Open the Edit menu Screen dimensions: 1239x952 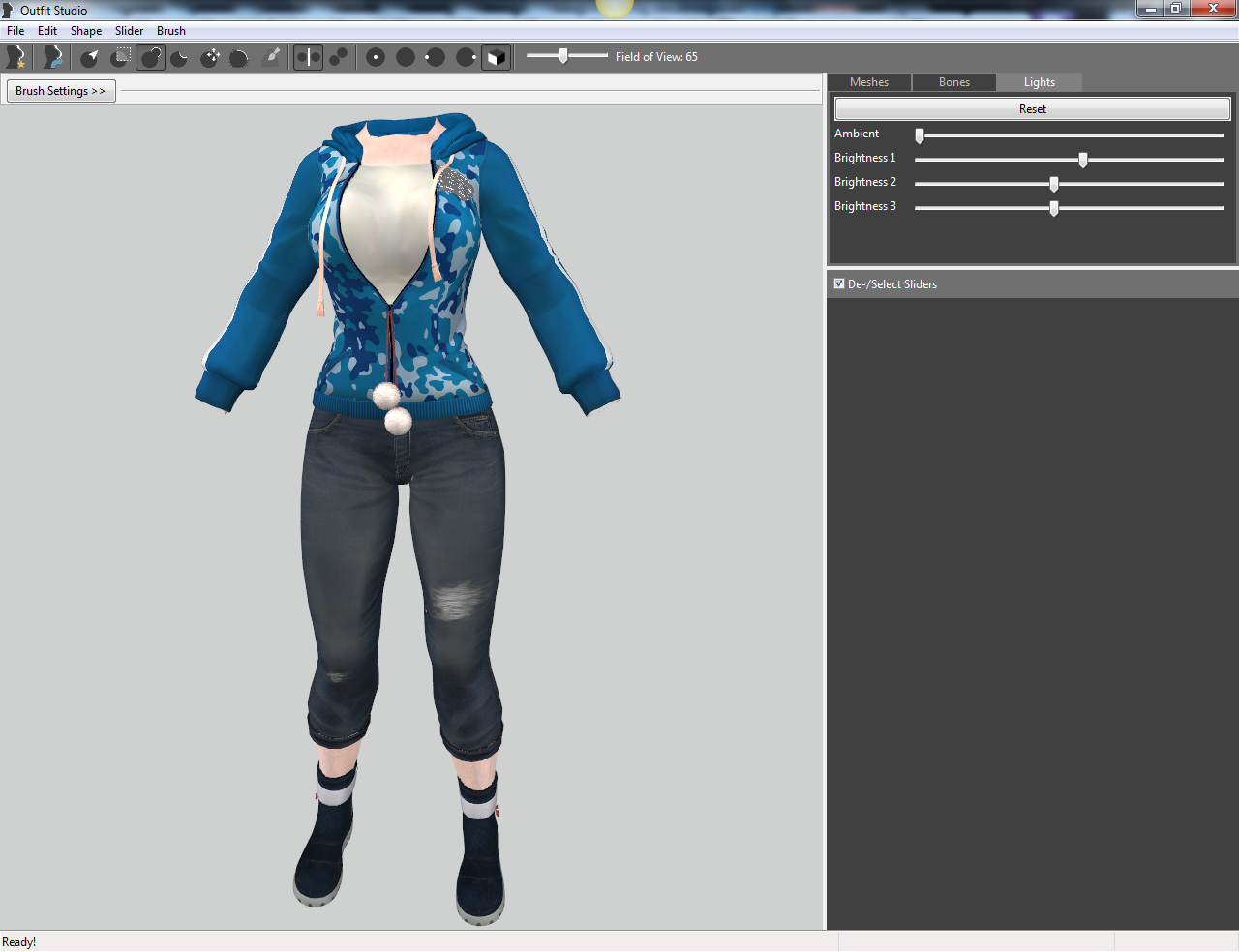(x=47, y=31)
